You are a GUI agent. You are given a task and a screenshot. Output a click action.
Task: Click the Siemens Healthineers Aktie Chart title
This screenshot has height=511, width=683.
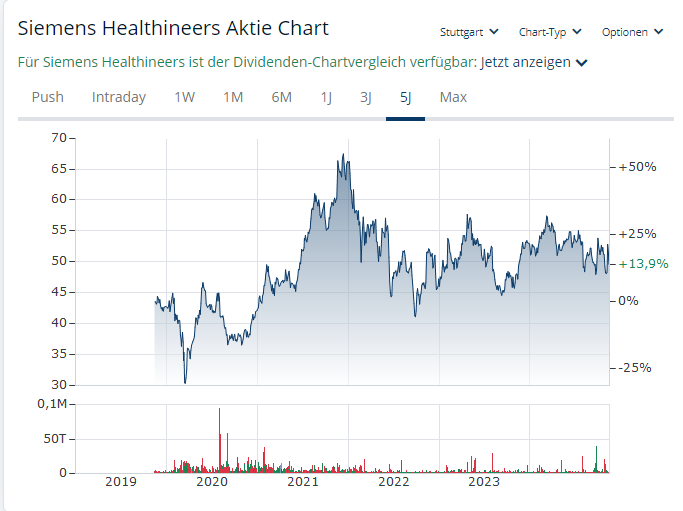(173, 28)
